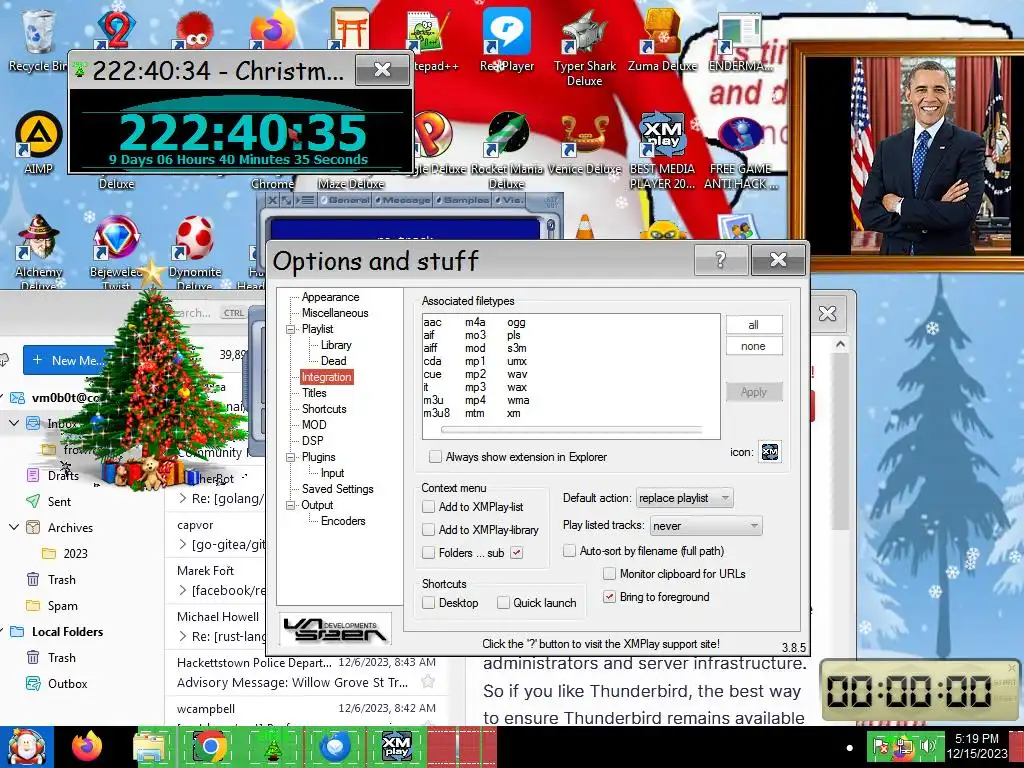Viewport: 1024px width, 768px height.
Task: Open FREE GAME ANTI HACK shortcut
Action: point(741,150)
